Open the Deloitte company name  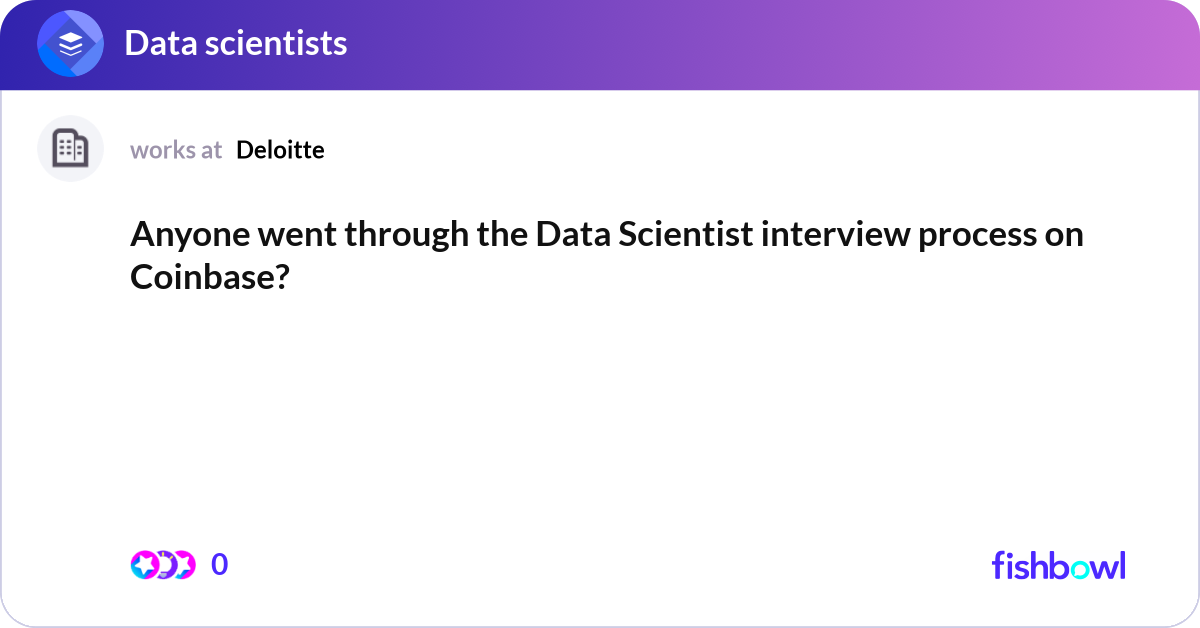point(280,150)
